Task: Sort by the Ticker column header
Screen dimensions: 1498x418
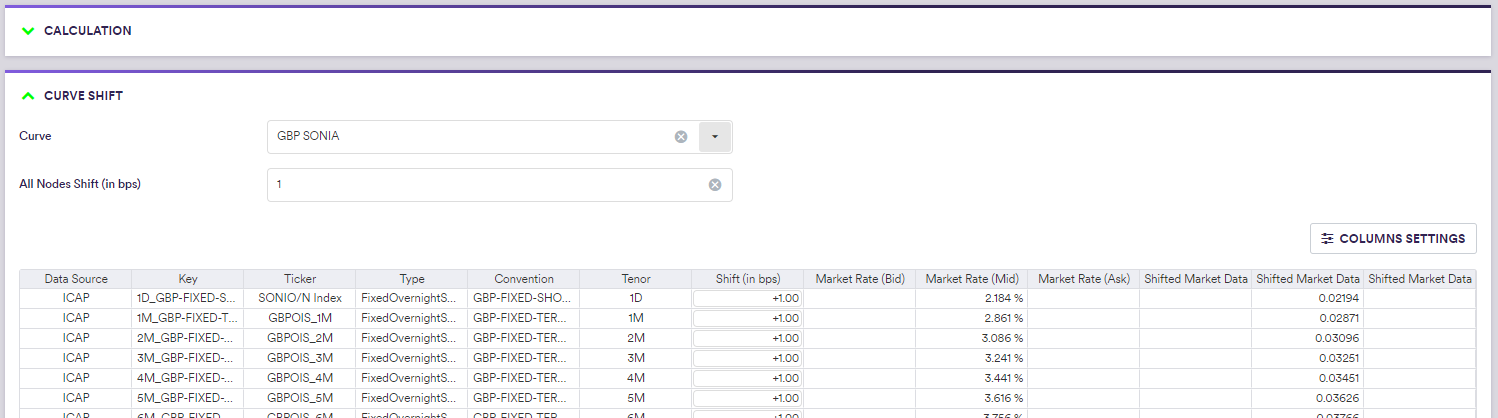Action: click(299, 279)
